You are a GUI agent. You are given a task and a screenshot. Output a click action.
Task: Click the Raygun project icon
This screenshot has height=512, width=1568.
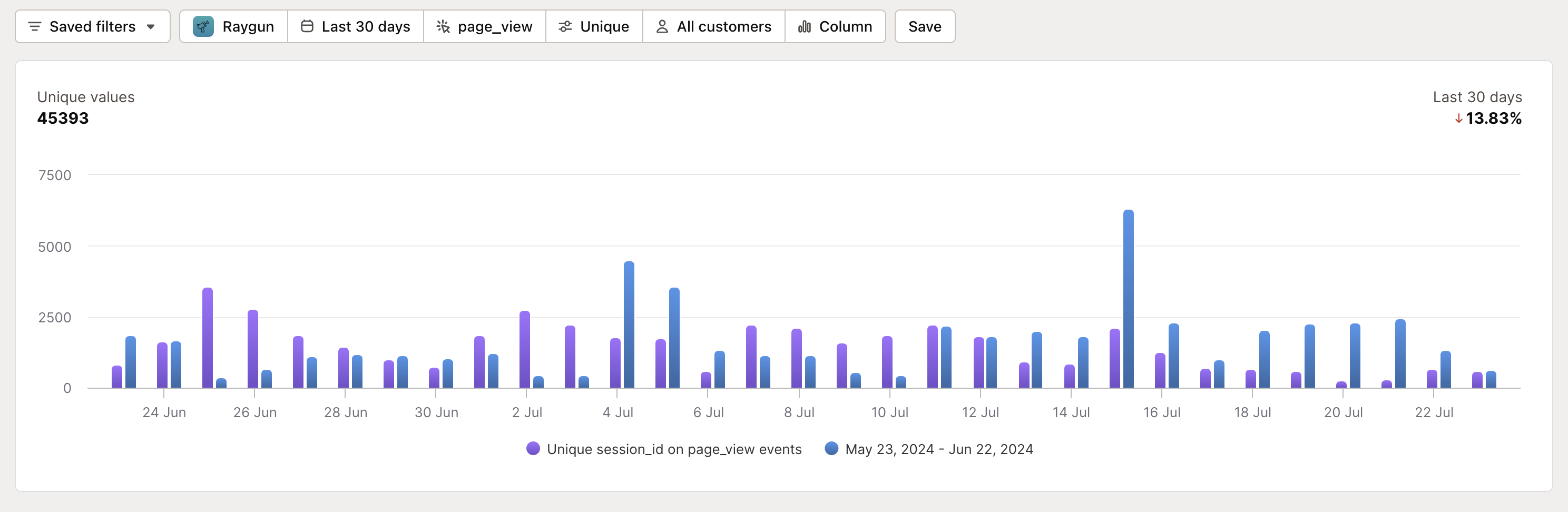point(203,26)
